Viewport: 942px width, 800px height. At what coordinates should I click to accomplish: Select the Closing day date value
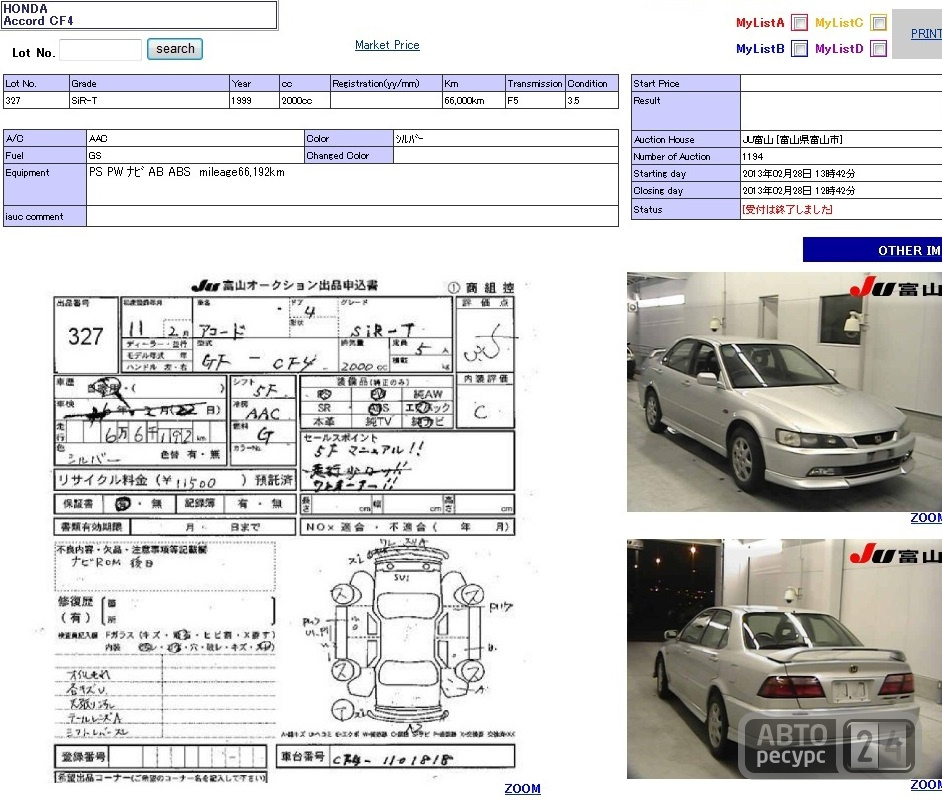tap(798, 190)
